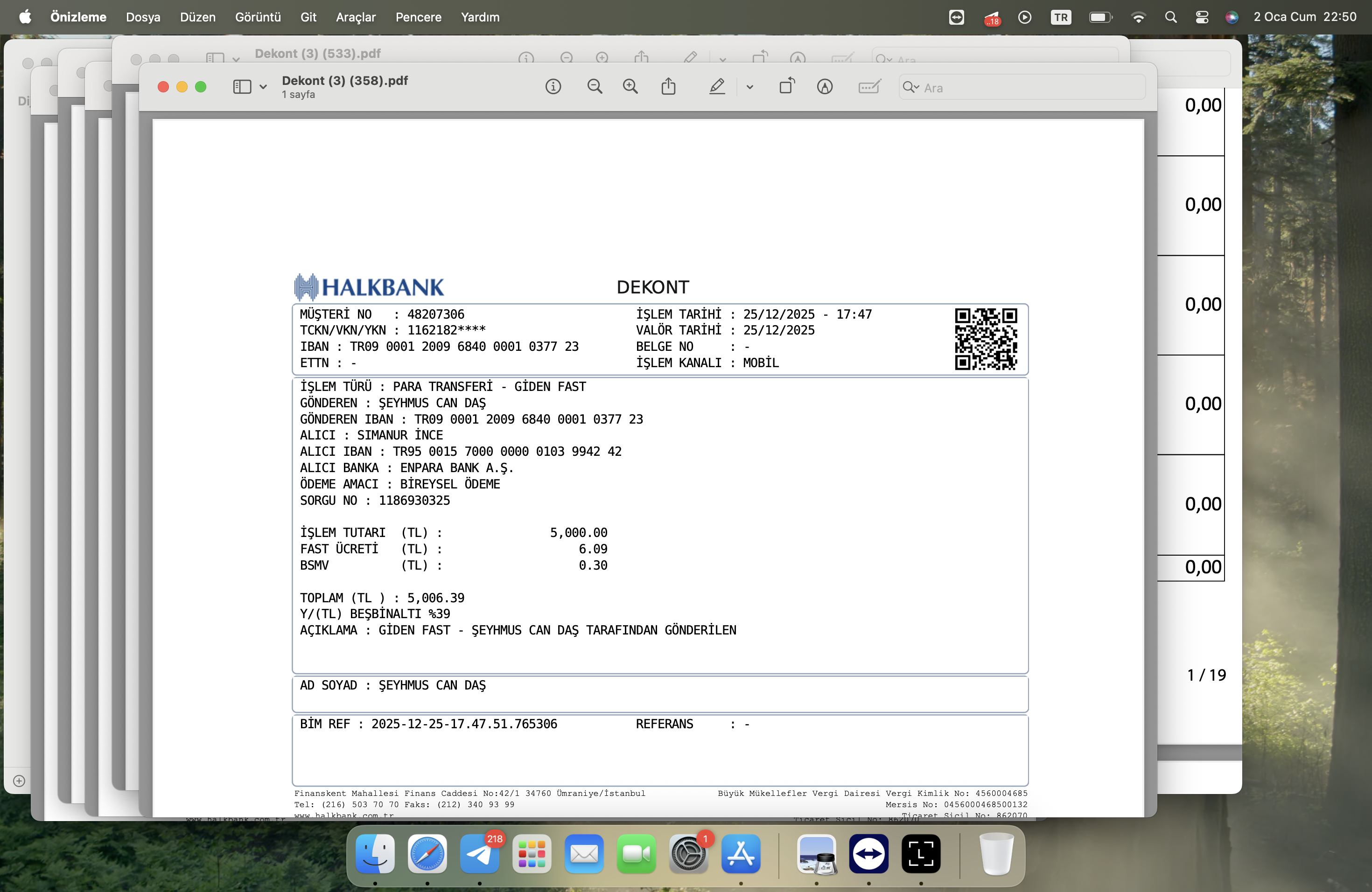Viewport: 1372px width, 892px height.
Task: Open the Araçlar menu
Action: (356, 17)
